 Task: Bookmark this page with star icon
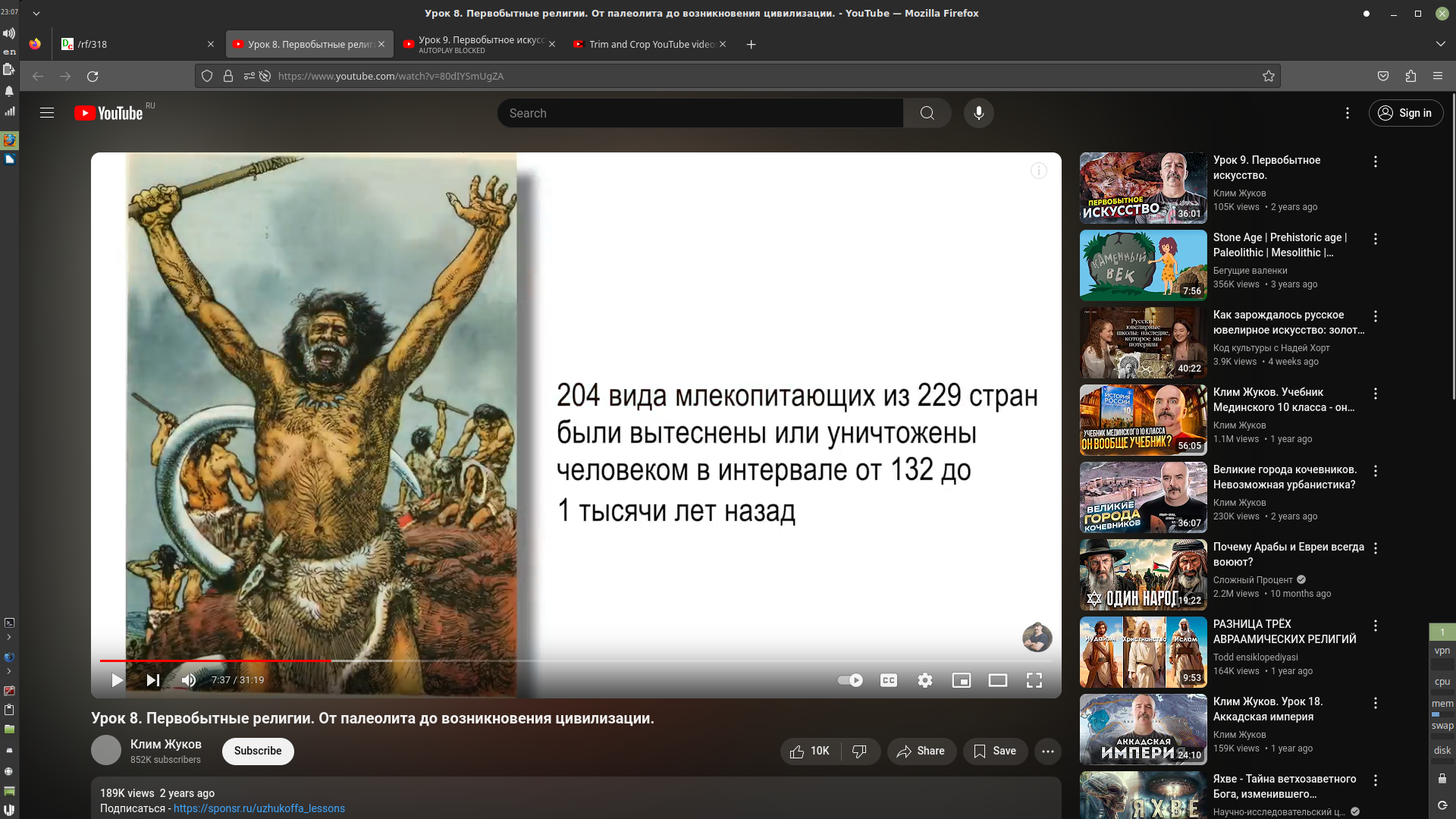1268,76
